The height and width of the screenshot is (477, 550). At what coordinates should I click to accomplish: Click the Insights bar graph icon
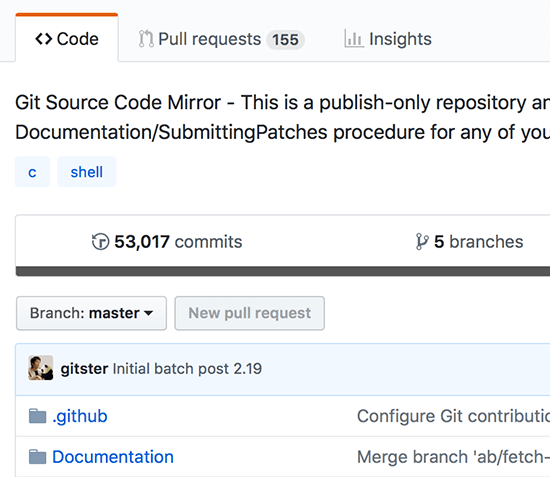pyautogui.click(x=354, y=39)
